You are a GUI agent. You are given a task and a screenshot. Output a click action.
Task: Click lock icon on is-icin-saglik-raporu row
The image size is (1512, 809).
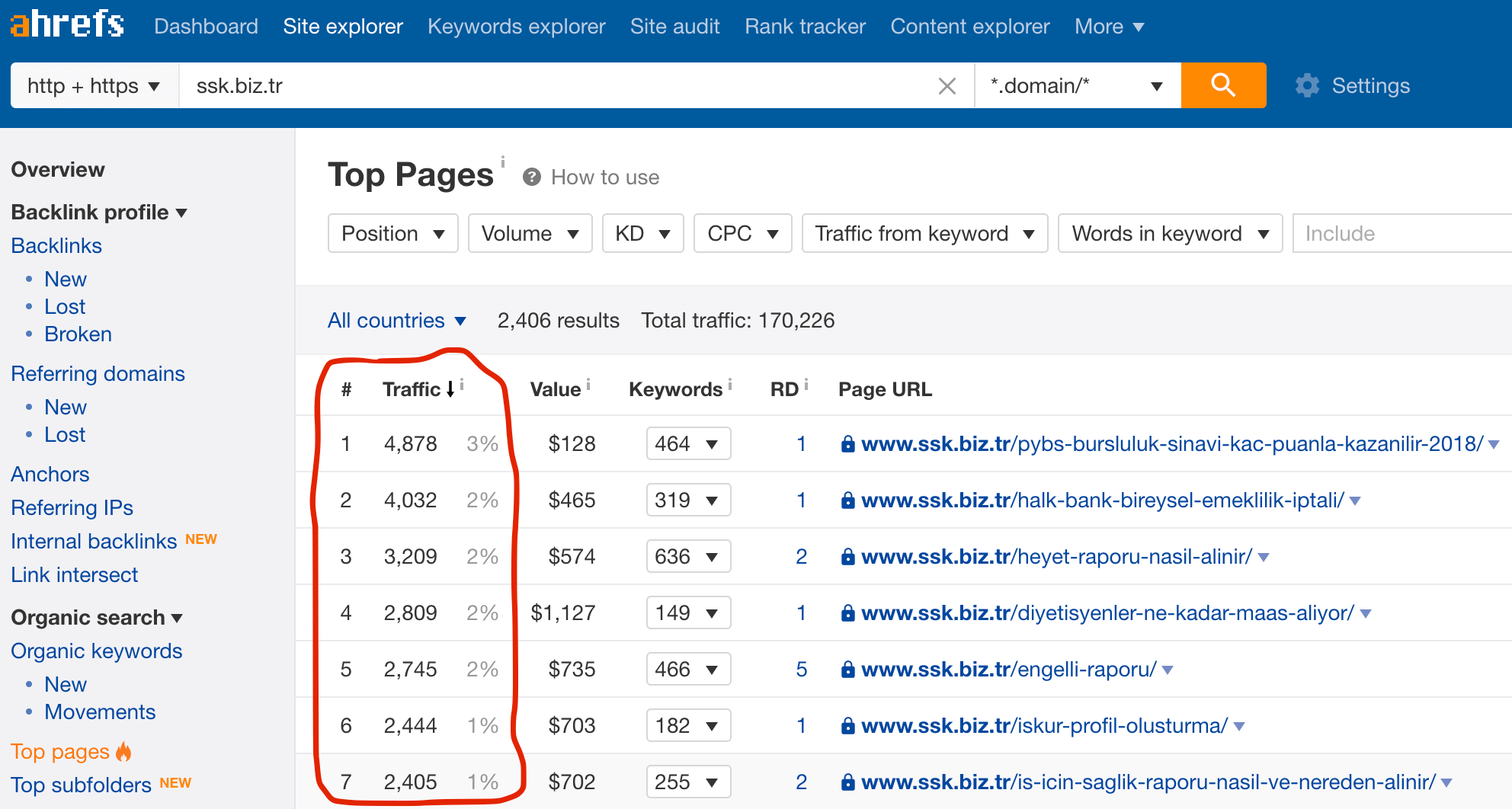pos(847,782)
